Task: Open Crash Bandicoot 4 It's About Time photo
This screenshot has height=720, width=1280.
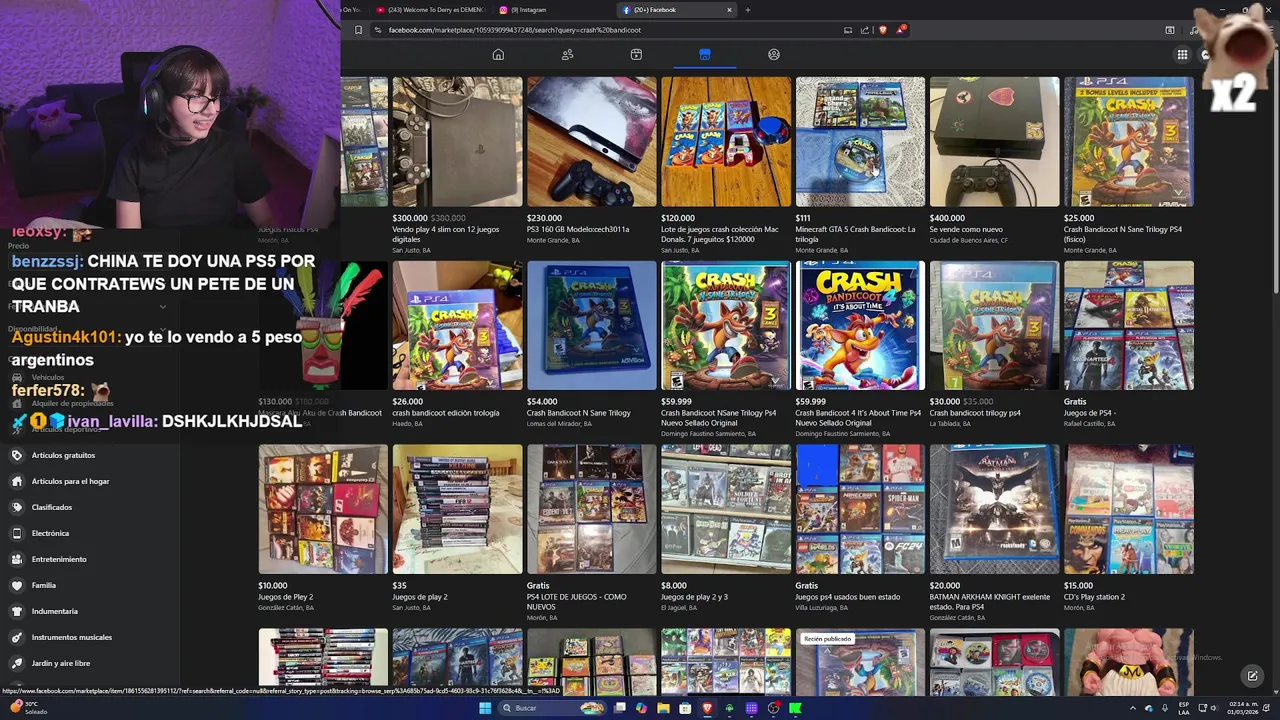Action: [860, 326]
